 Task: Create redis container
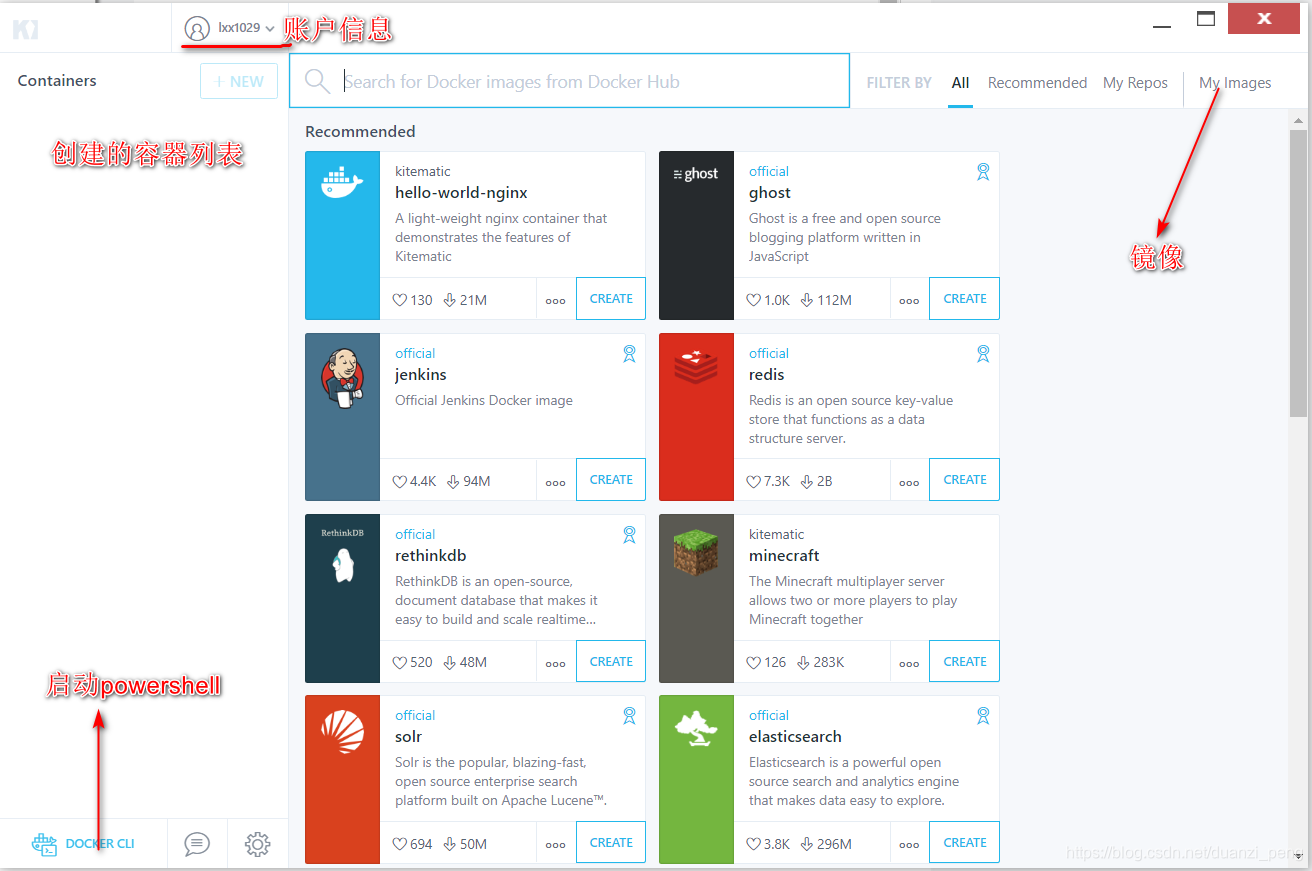(965, 479)
